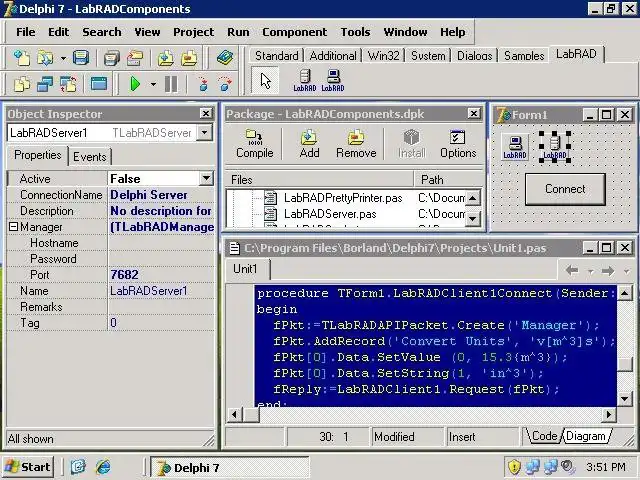
Task: Click the View Form icon
Action: (45, 84)
